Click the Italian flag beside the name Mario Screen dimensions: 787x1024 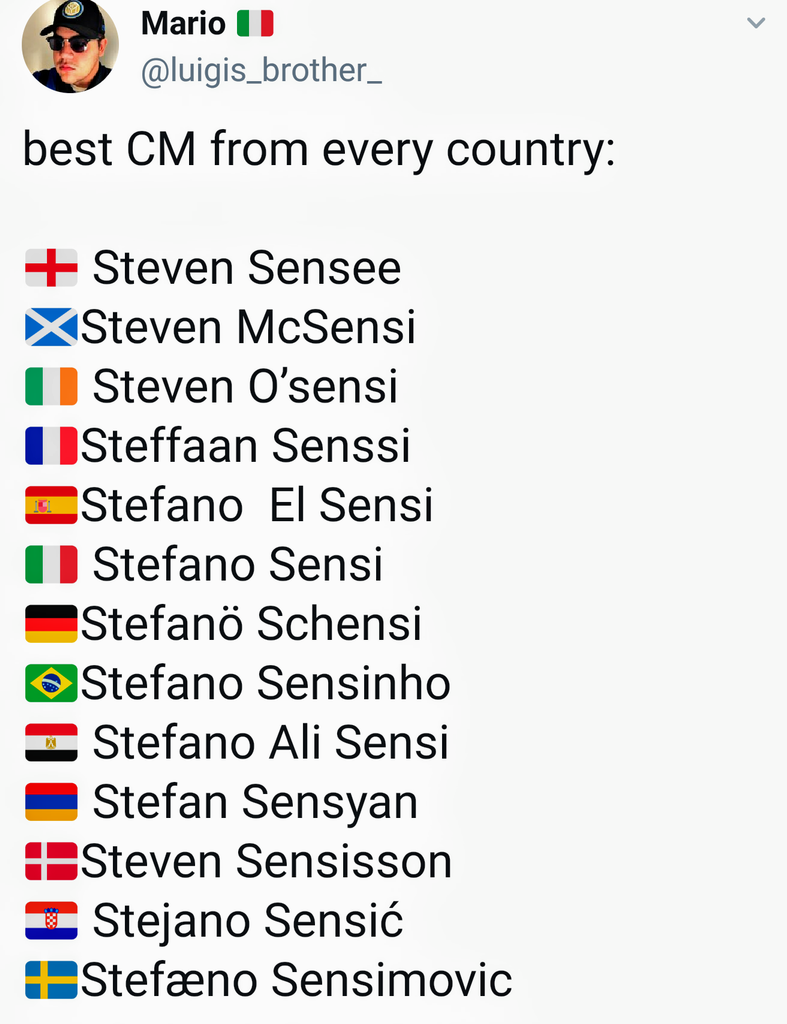[255, 23]
